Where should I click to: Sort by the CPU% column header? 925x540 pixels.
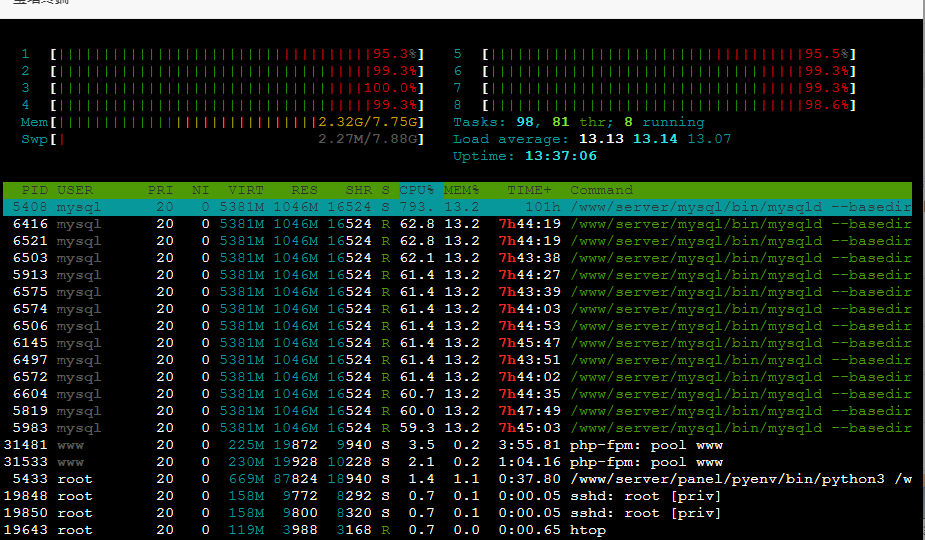tap(416, 190)
